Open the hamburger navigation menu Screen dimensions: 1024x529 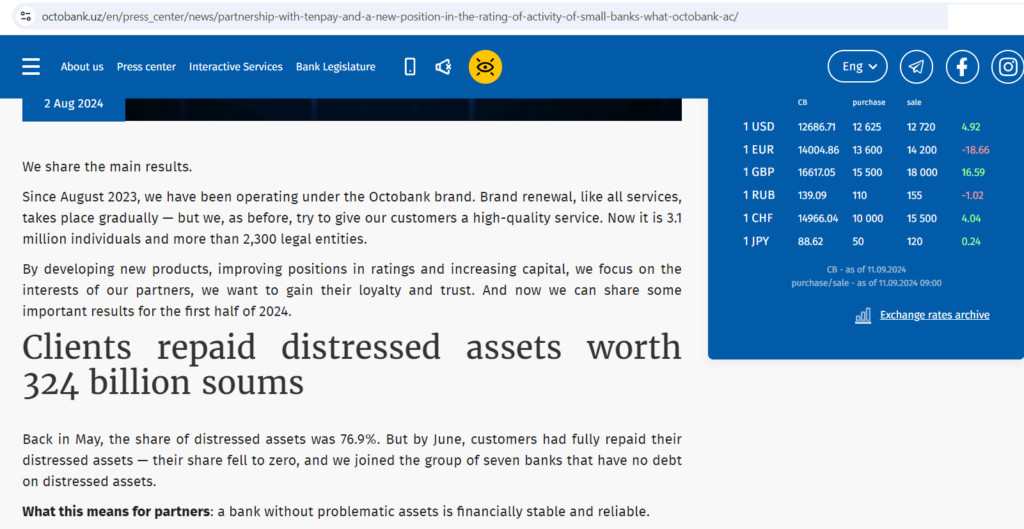click(31, 67)
